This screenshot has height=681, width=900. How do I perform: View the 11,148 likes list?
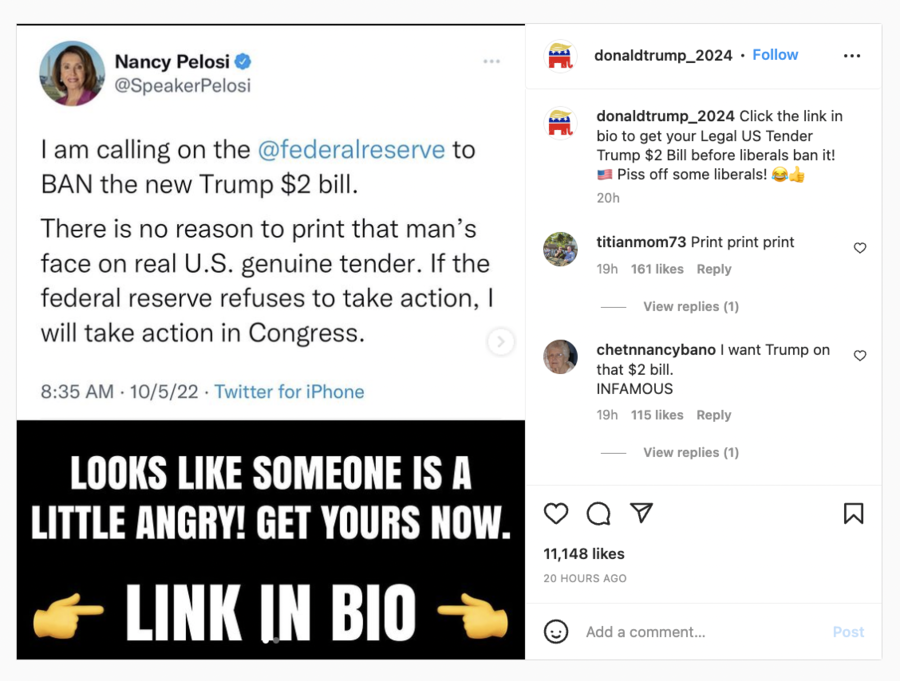[584, 554]
